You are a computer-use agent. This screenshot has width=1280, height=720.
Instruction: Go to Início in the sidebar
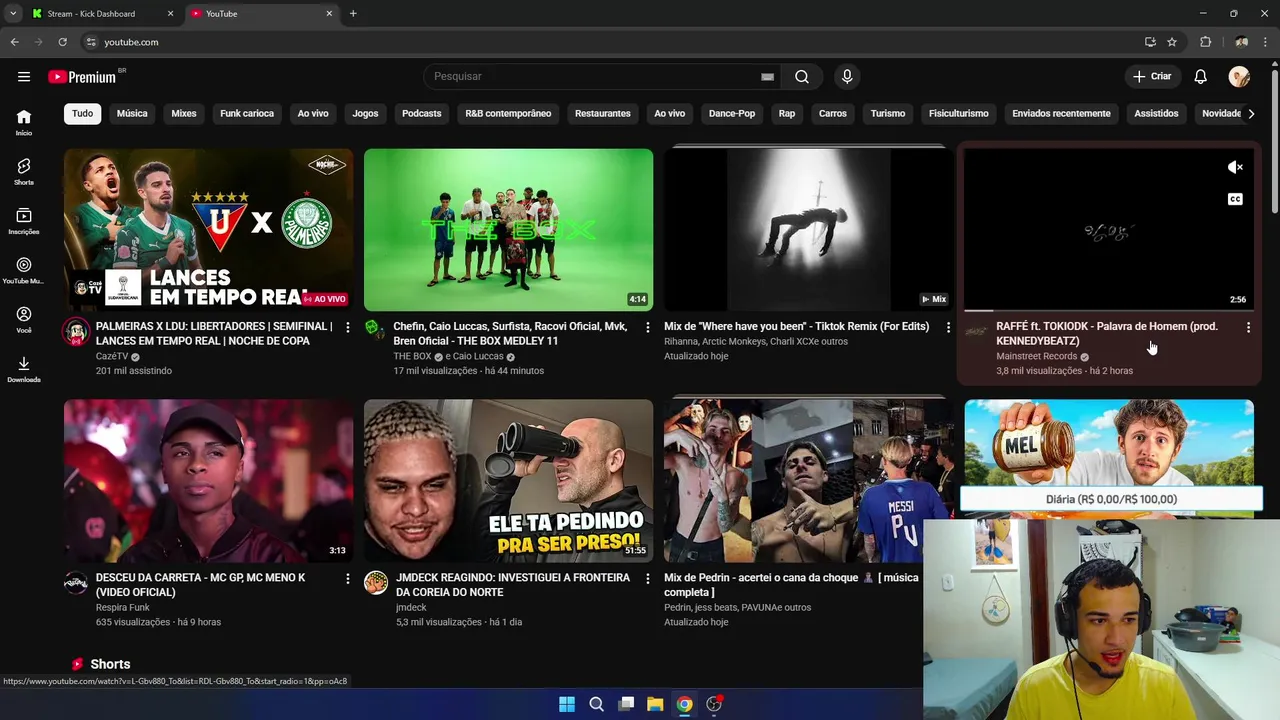(x=24, y=122)
